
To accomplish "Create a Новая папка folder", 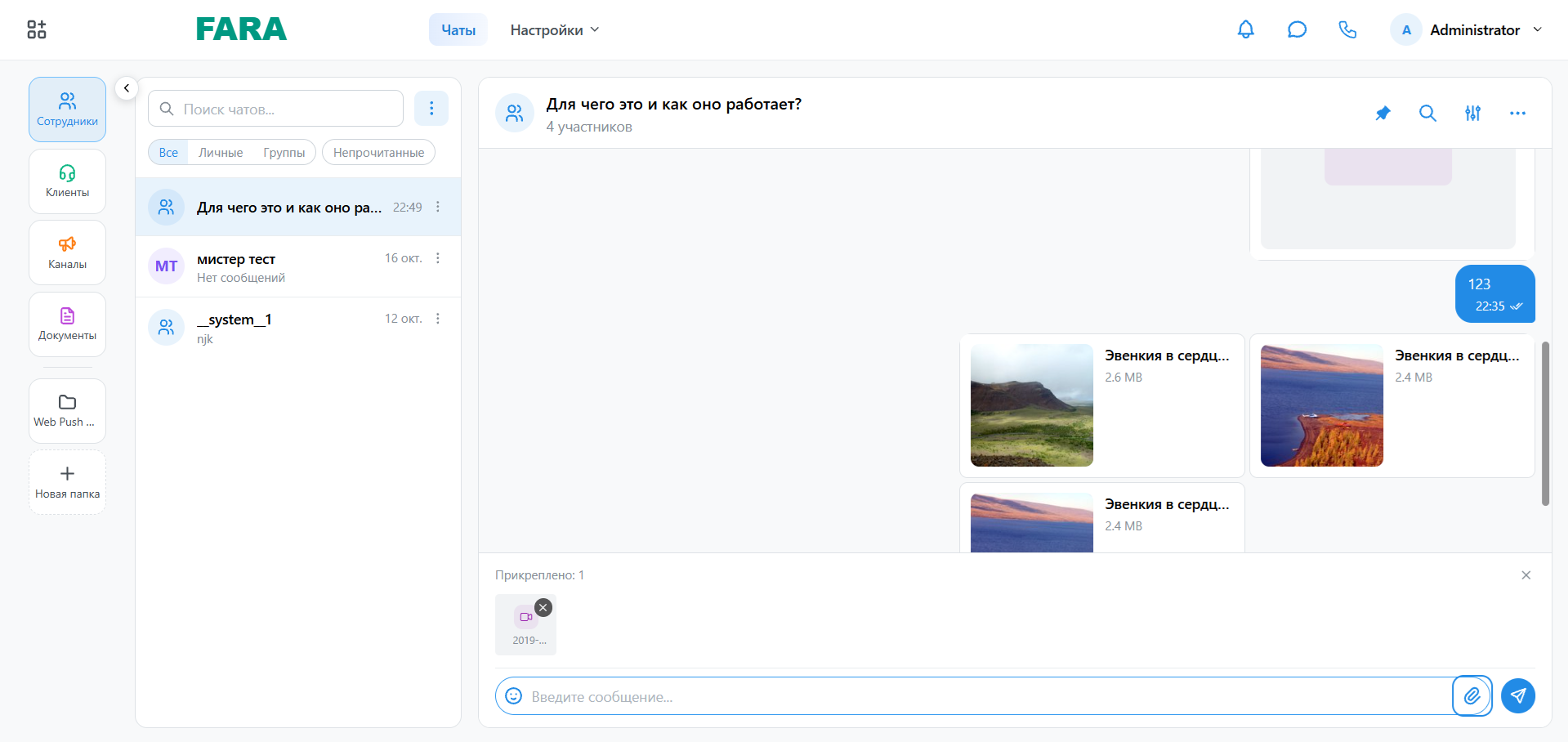I will 67,482.
